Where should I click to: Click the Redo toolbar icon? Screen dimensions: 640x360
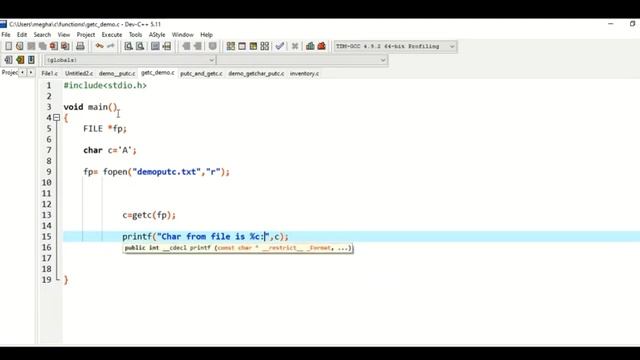[111, 46]
